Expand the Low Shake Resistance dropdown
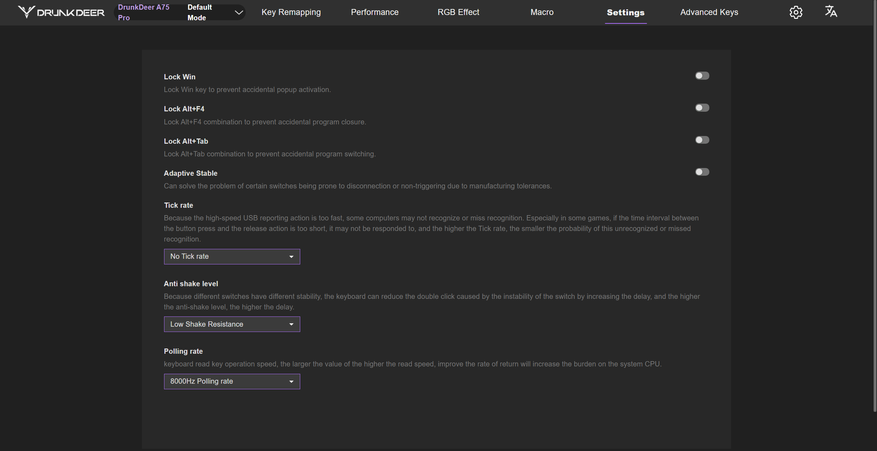The image size is (877, 451). 232,324
